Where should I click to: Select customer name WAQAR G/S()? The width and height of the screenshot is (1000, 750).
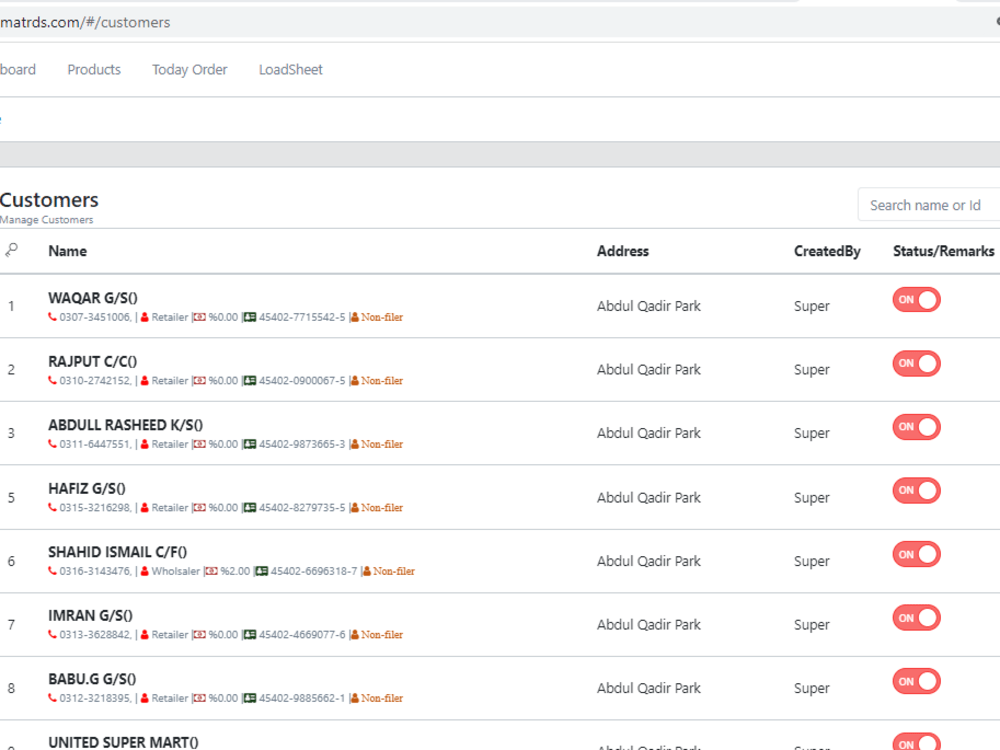coord(92,298)
